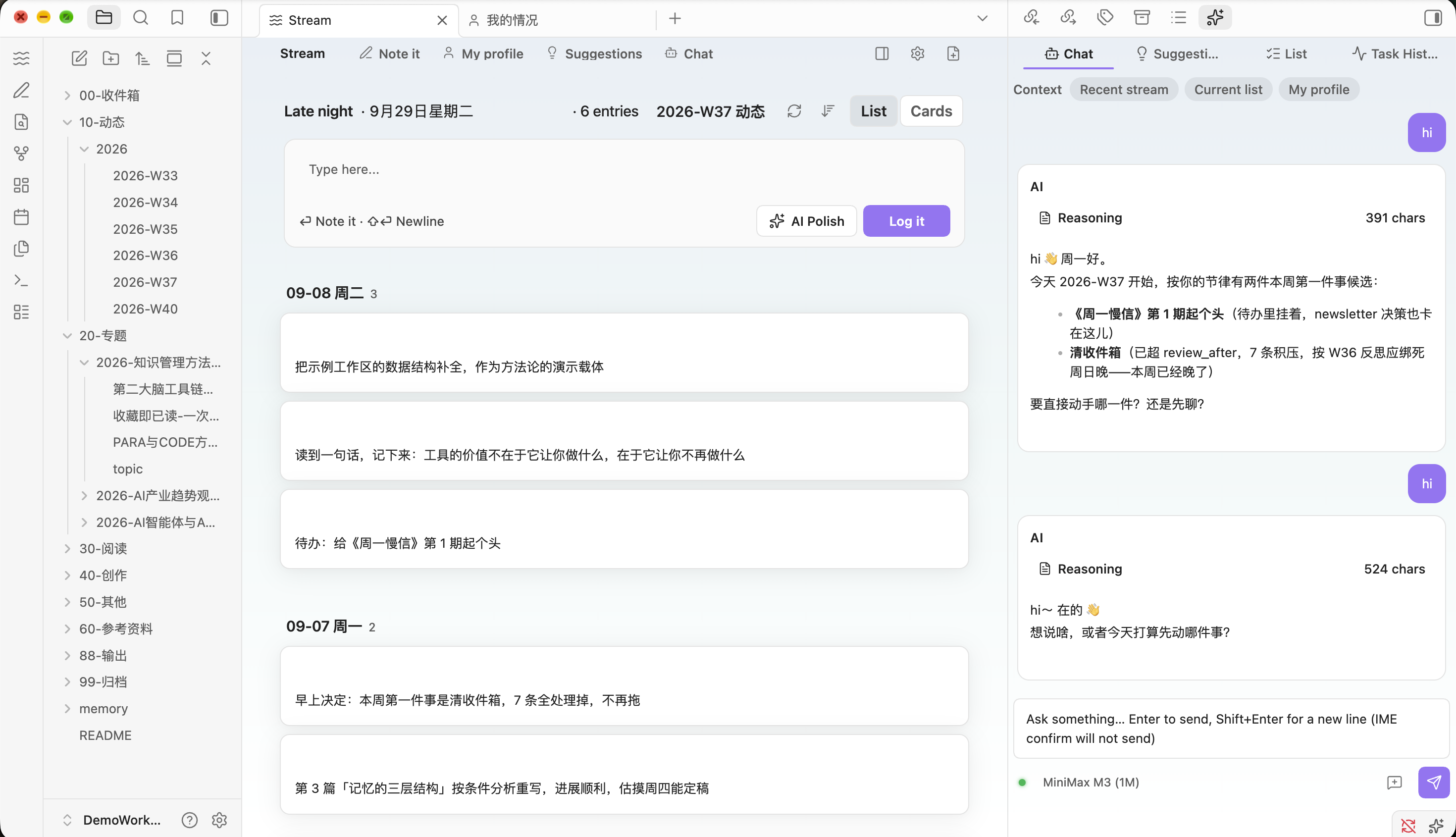
Task: Switch stream view to List
Action: pyautogui.click(x=873, y=111)
